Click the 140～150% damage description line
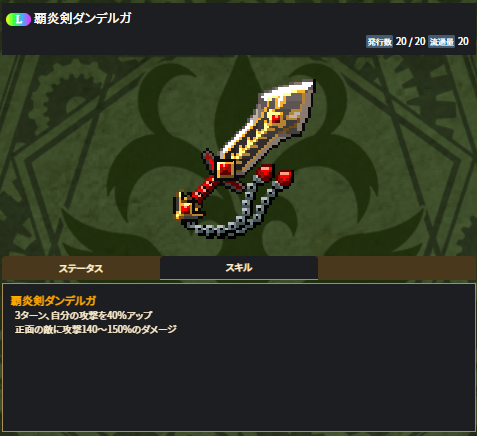 pyautogui.click(x=96, y=329)
